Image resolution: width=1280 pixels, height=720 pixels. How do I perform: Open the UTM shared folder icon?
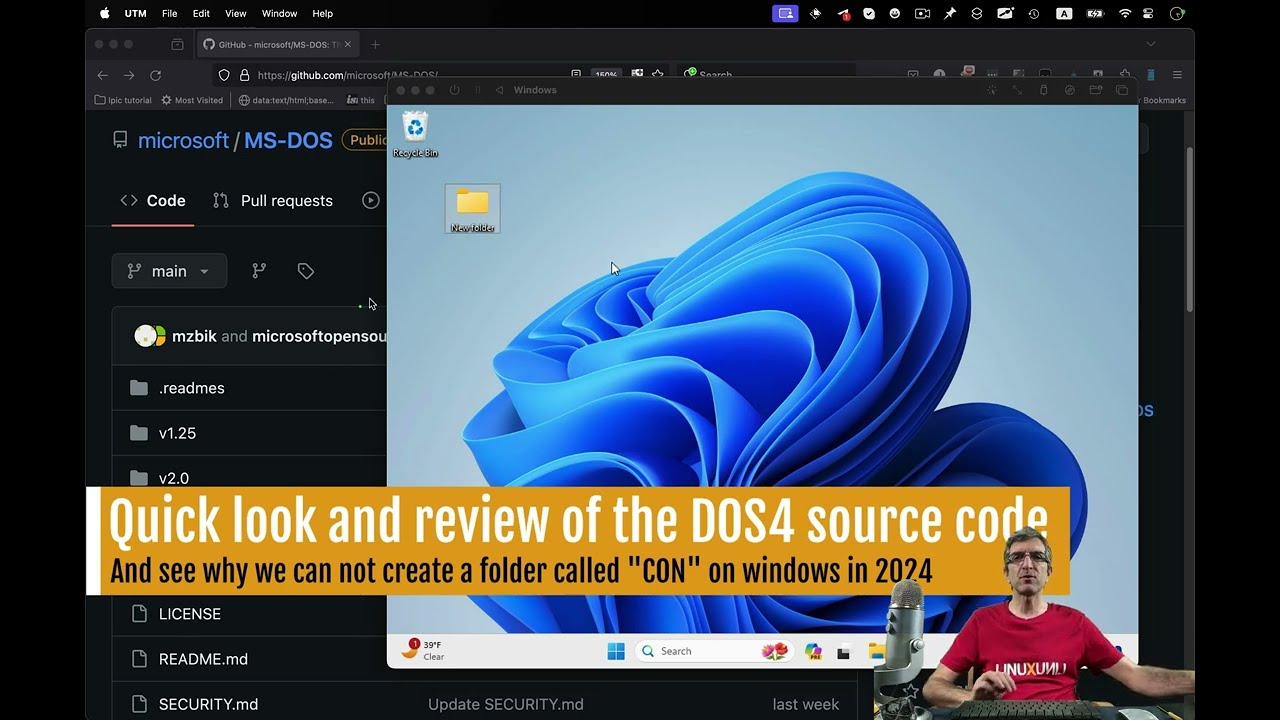1096,90
